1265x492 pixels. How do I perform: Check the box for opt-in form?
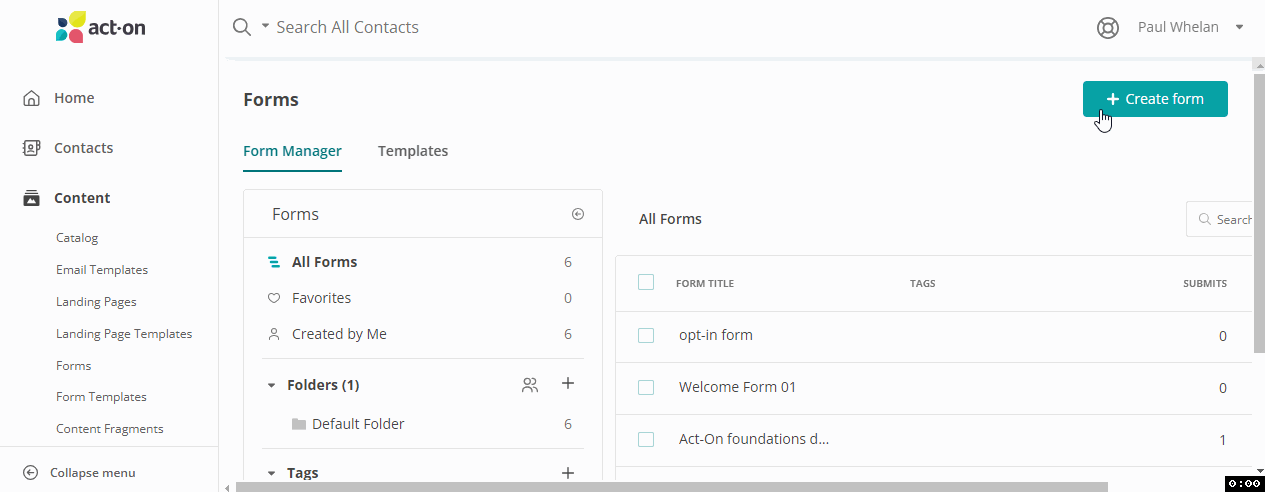646,335
